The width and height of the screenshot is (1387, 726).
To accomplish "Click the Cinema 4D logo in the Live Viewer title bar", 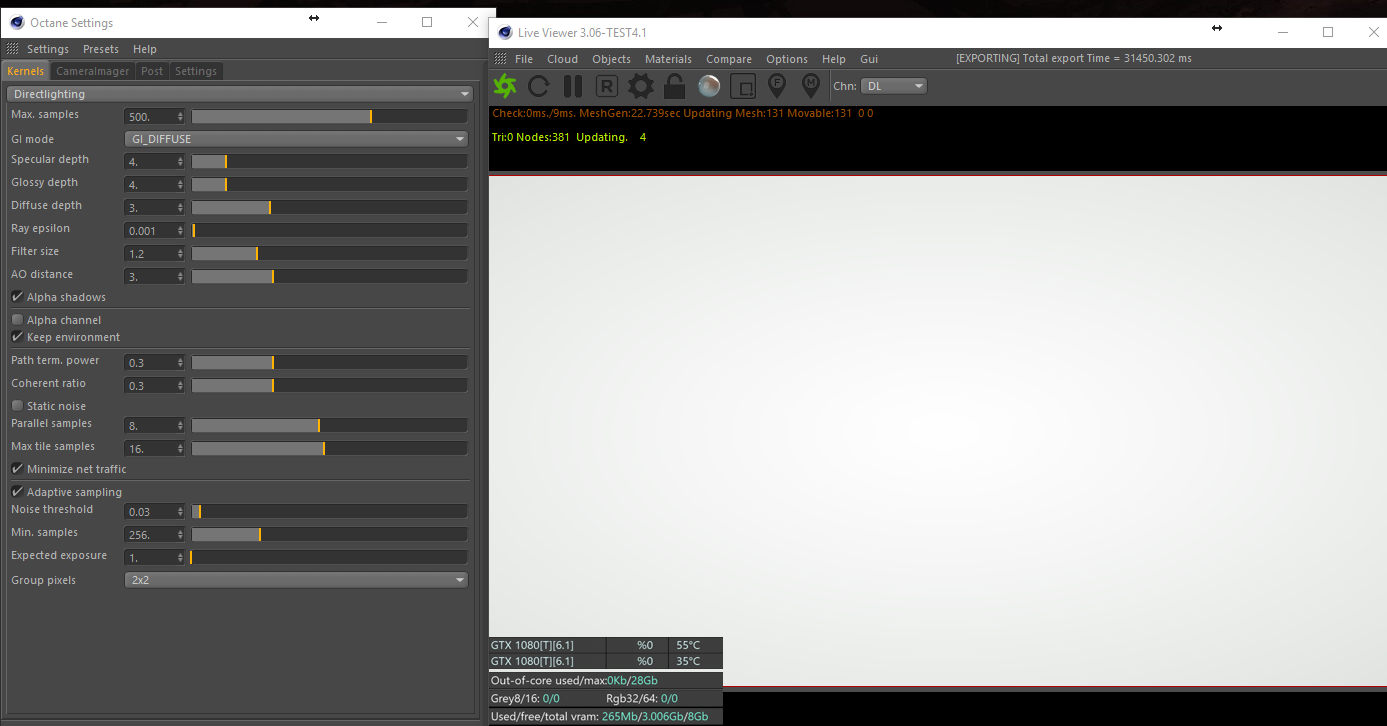I will [505, 33].
